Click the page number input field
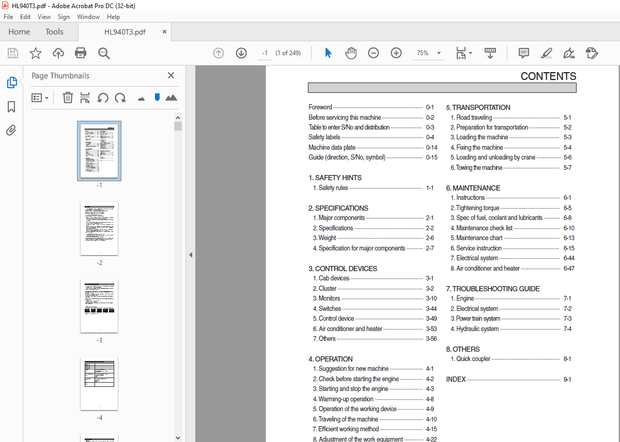The width and height of the screenshot is (620, 442). [x=265, y=53]
